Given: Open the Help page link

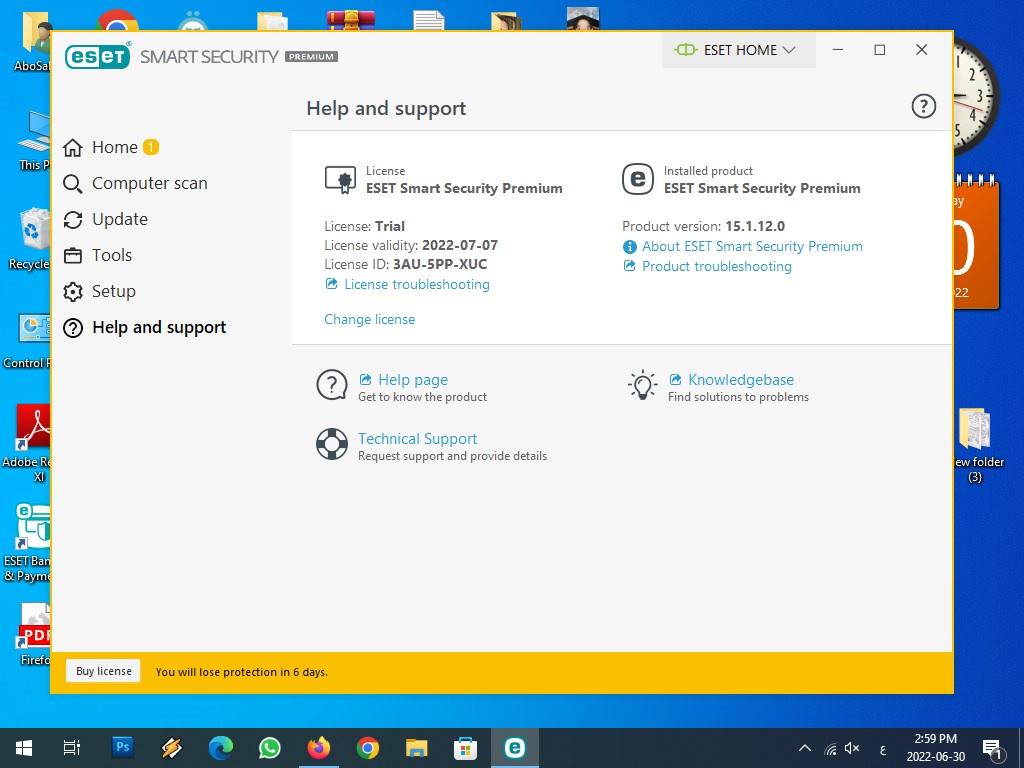Looking at the screenshot, I should 413,380.
